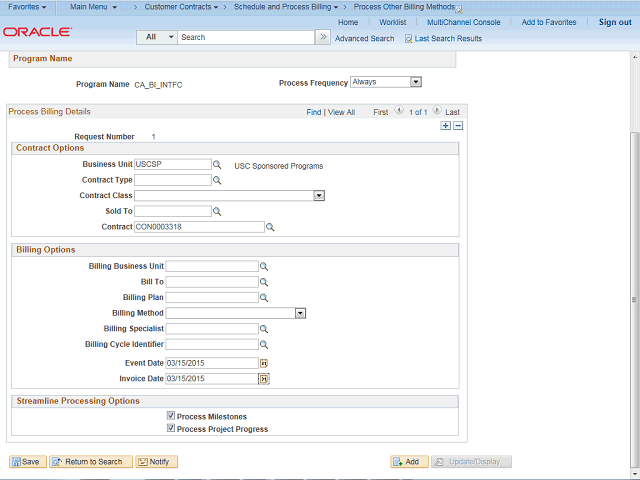Image resolution: width=640 pixels, height=480 pixels.
Task: Click the Sign out link
Action: (x=614, y=22)
